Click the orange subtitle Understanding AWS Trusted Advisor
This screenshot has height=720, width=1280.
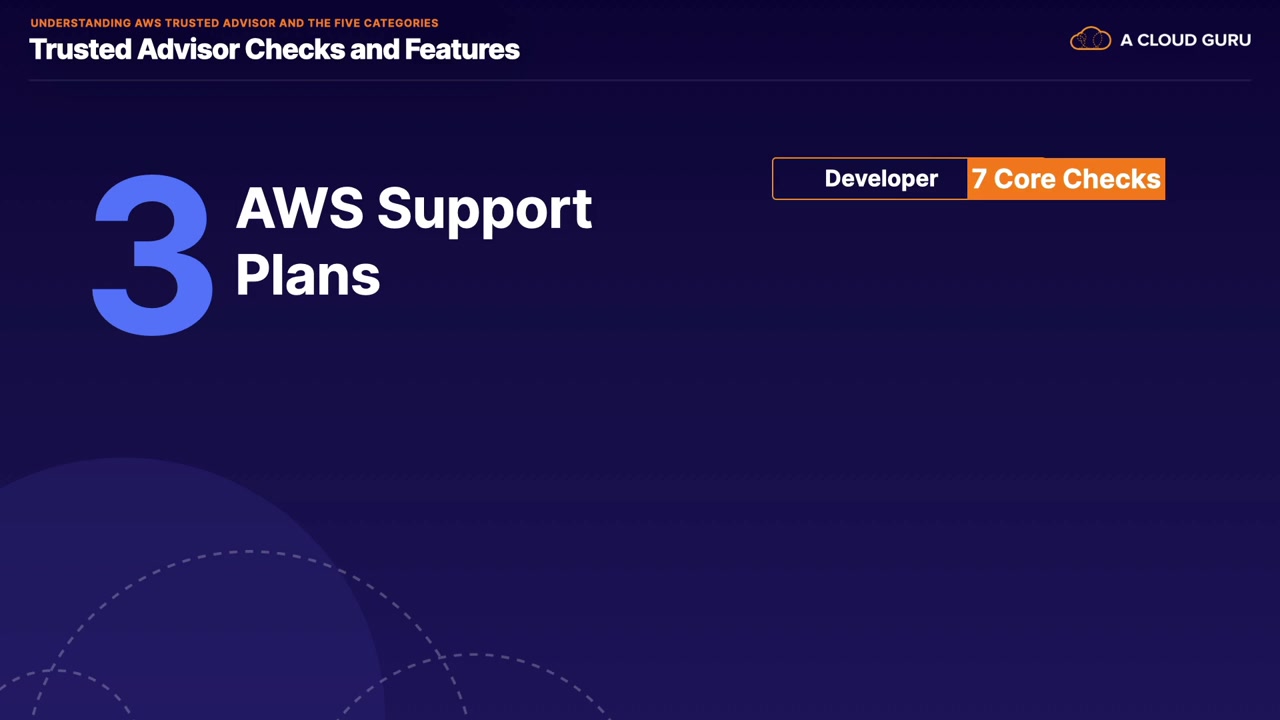coord(234,23)
